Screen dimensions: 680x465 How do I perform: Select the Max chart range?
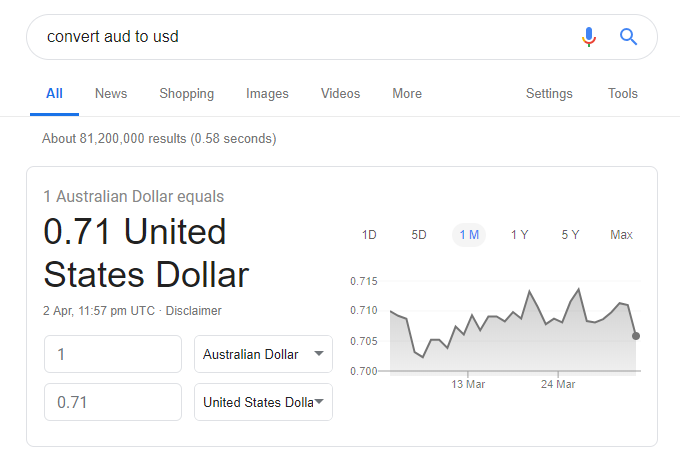pos(621,235)
